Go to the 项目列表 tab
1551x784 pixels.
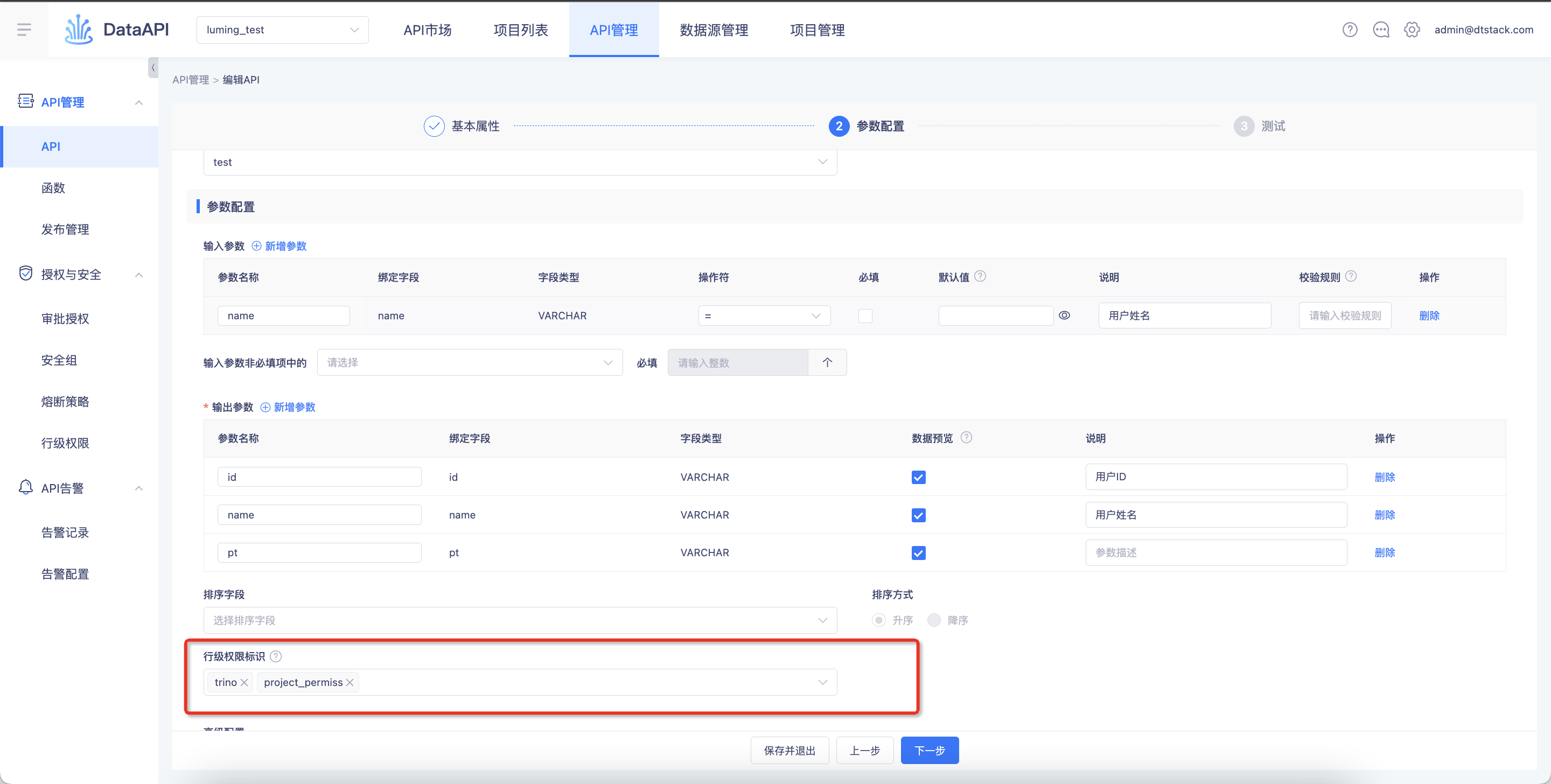click(521, 30)
